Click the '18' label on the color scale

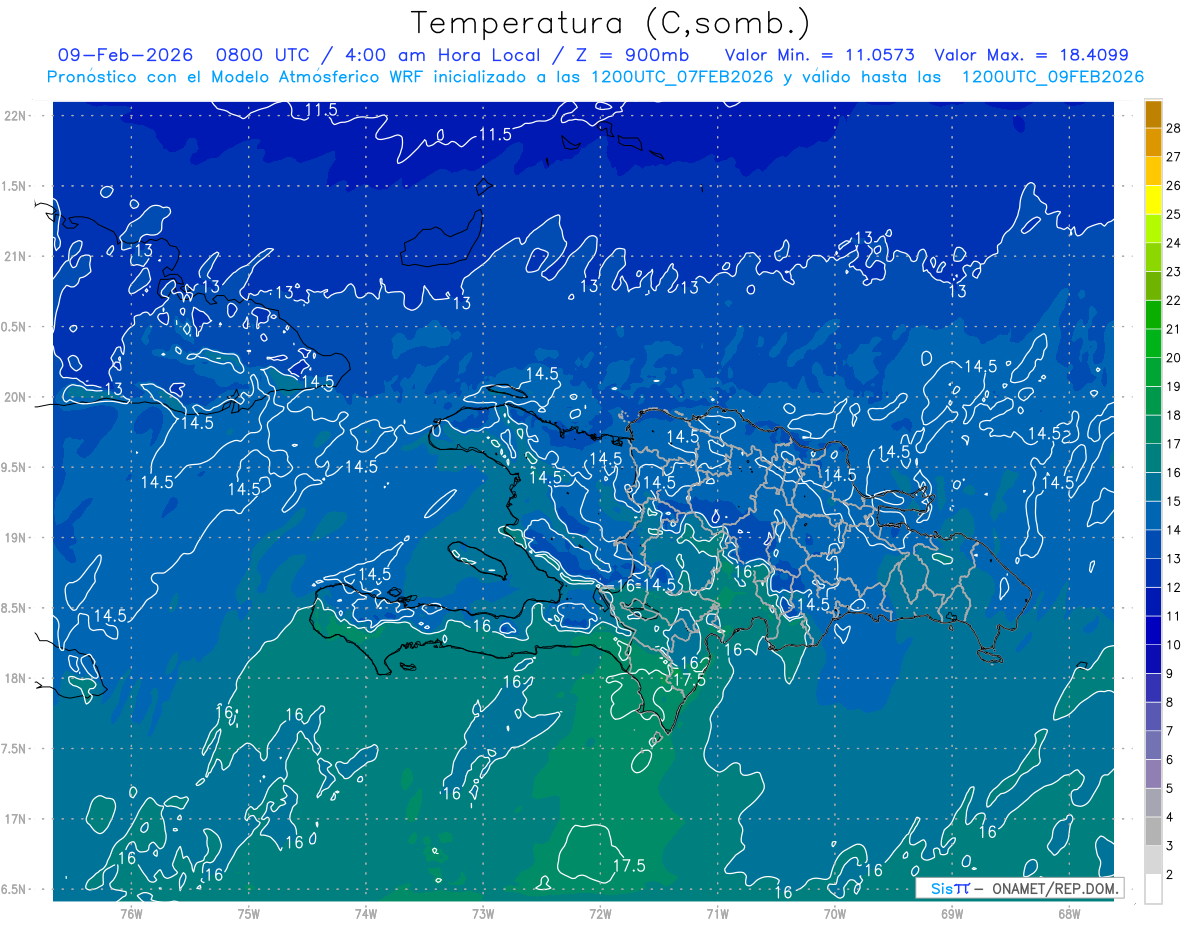coord(1173,415)
